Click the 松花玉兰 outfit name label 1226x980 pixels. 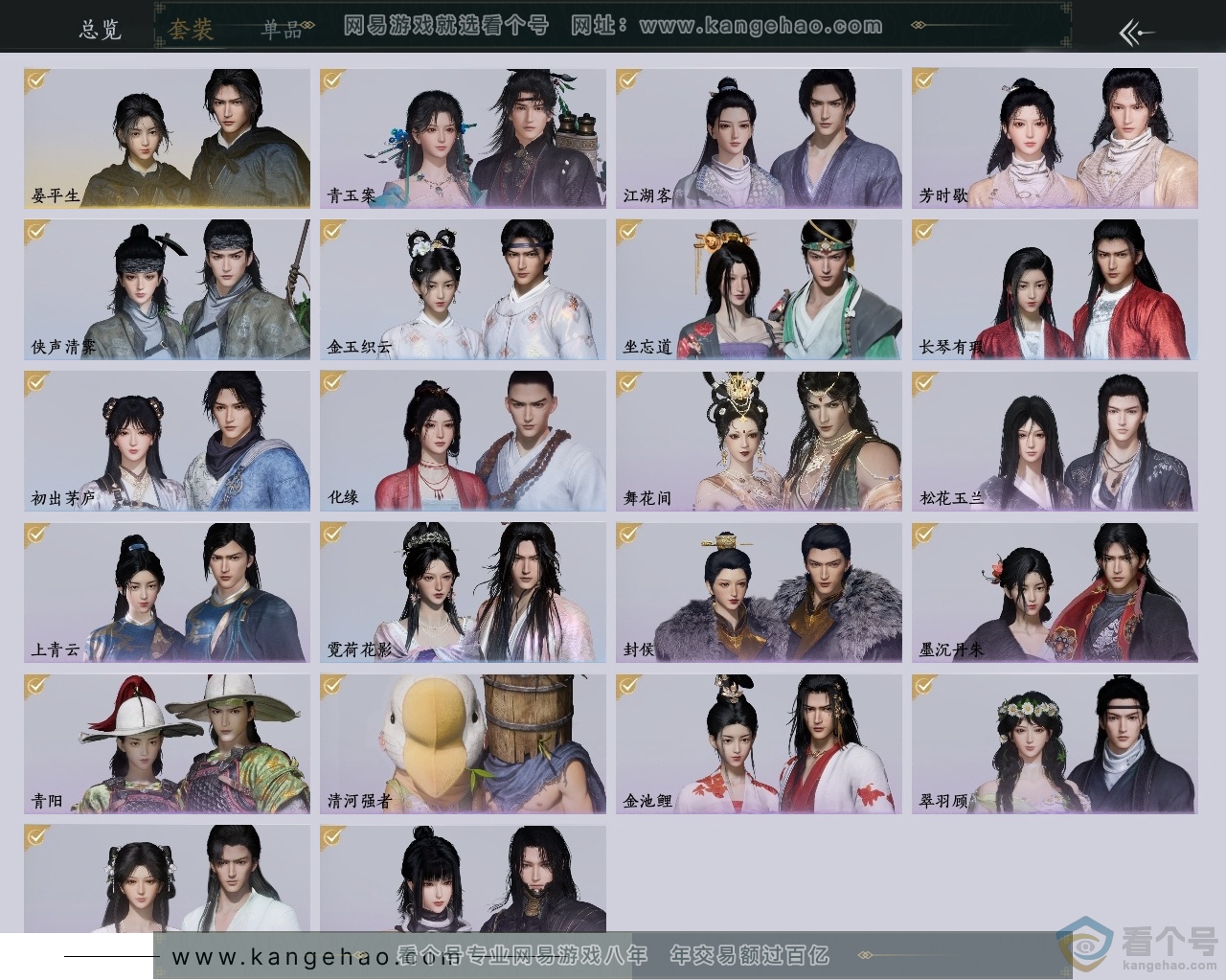pos(951,498)
